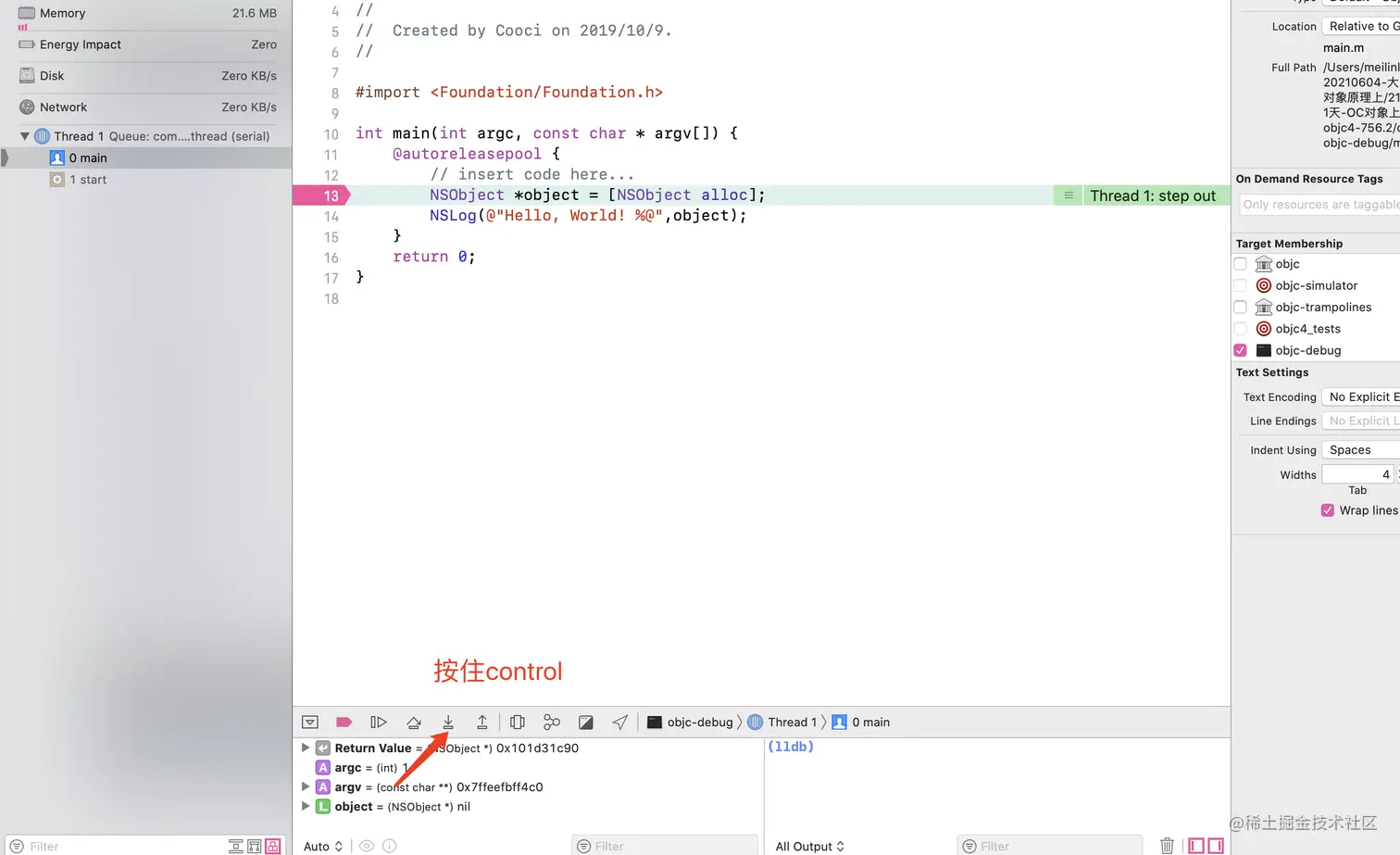Open the Energy Impact gauge
This screenshot has height=855, width=1400.
click(145, 44)
